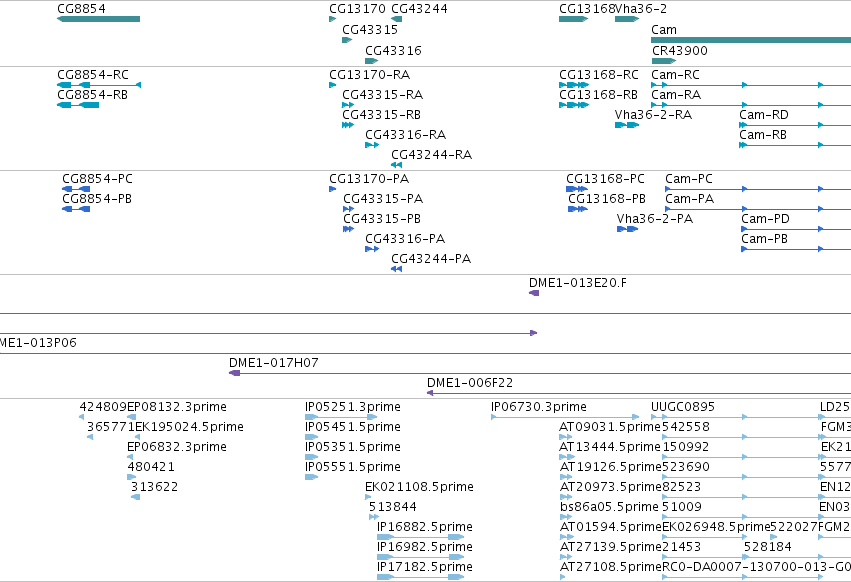Select the CG8854-PB protein label

[97, 199]
